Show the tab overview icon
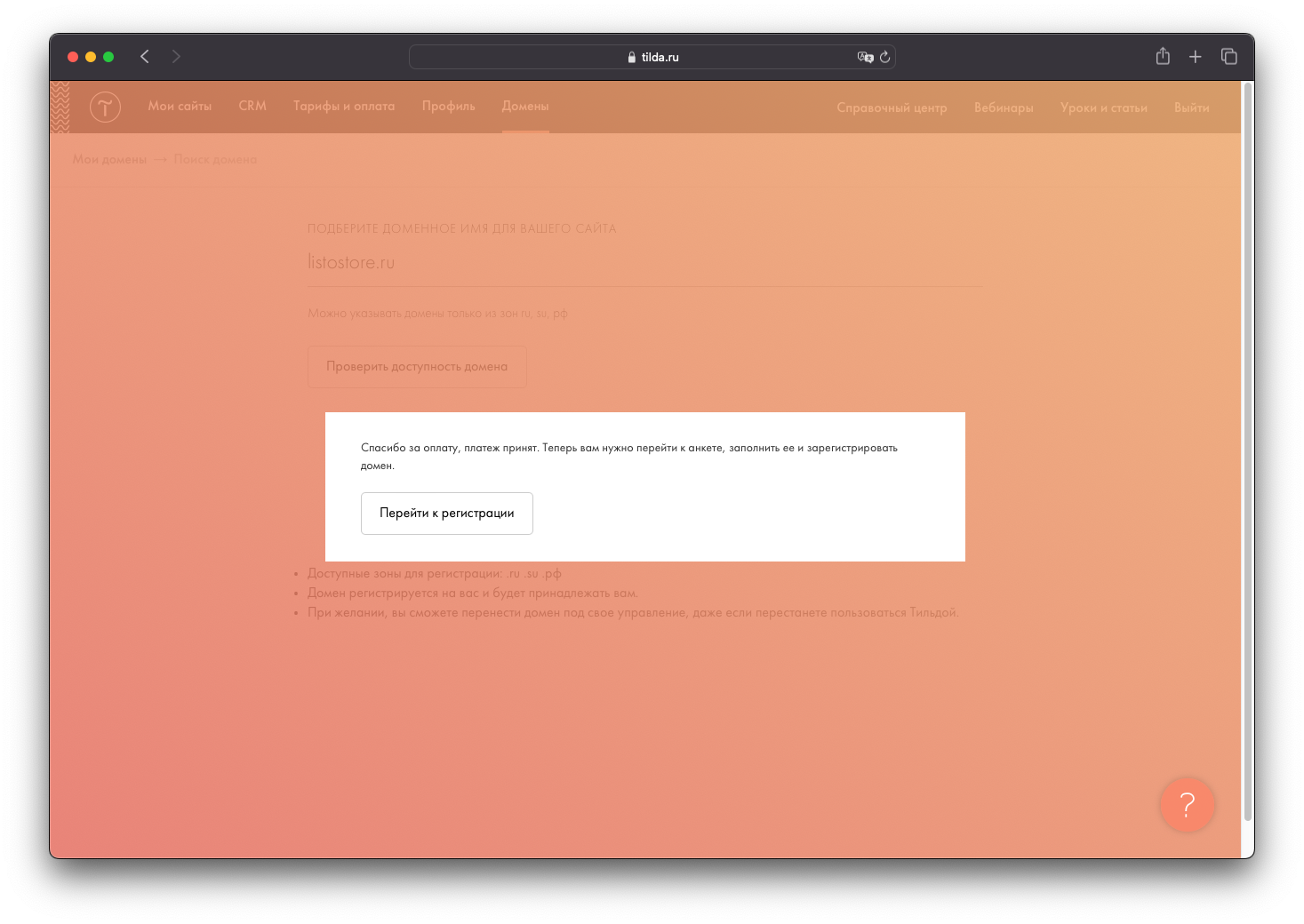The image size is (1304, 924). coord(1229,56)
